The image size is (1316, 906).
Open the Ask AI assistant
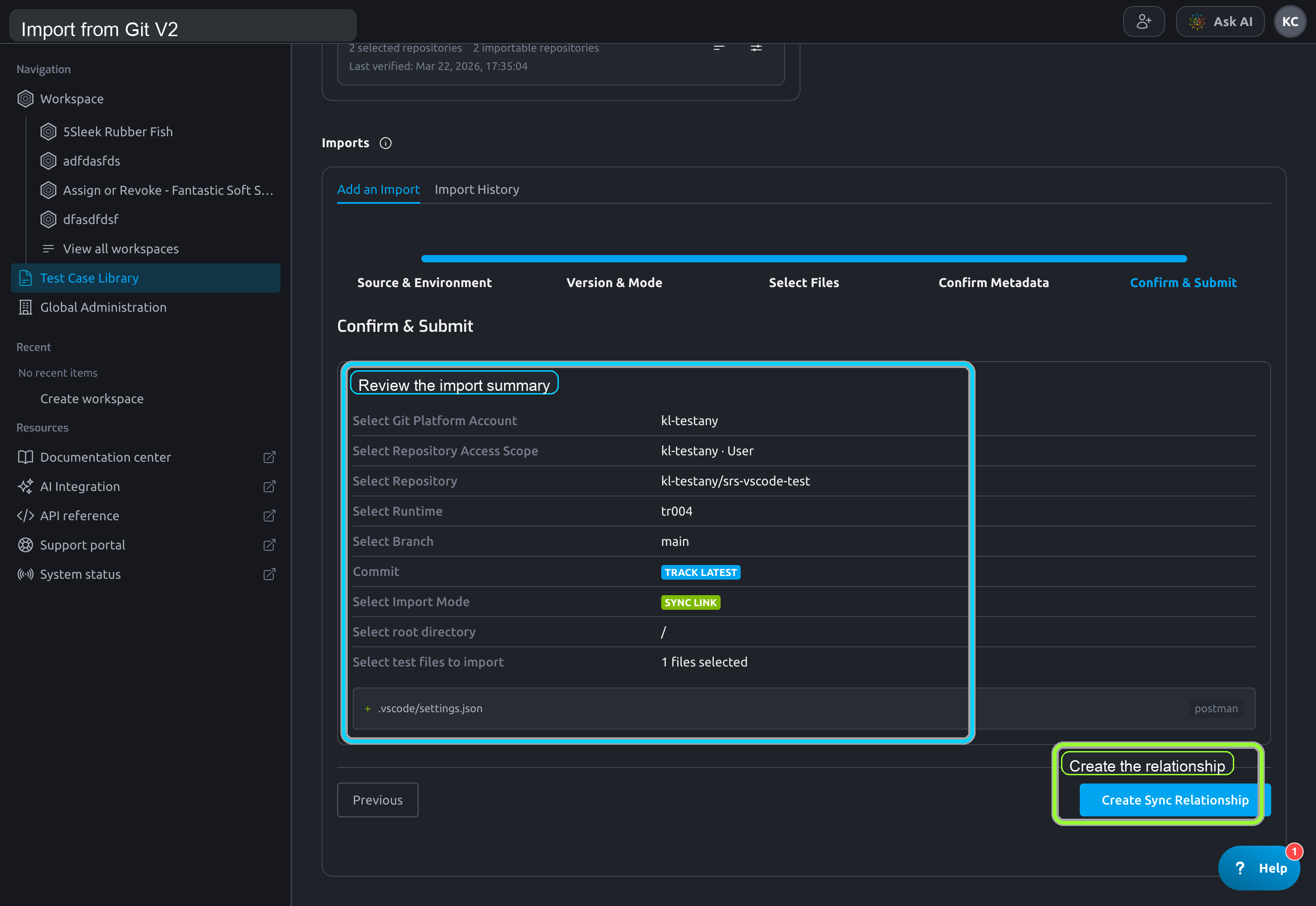tap(1220, 21)
